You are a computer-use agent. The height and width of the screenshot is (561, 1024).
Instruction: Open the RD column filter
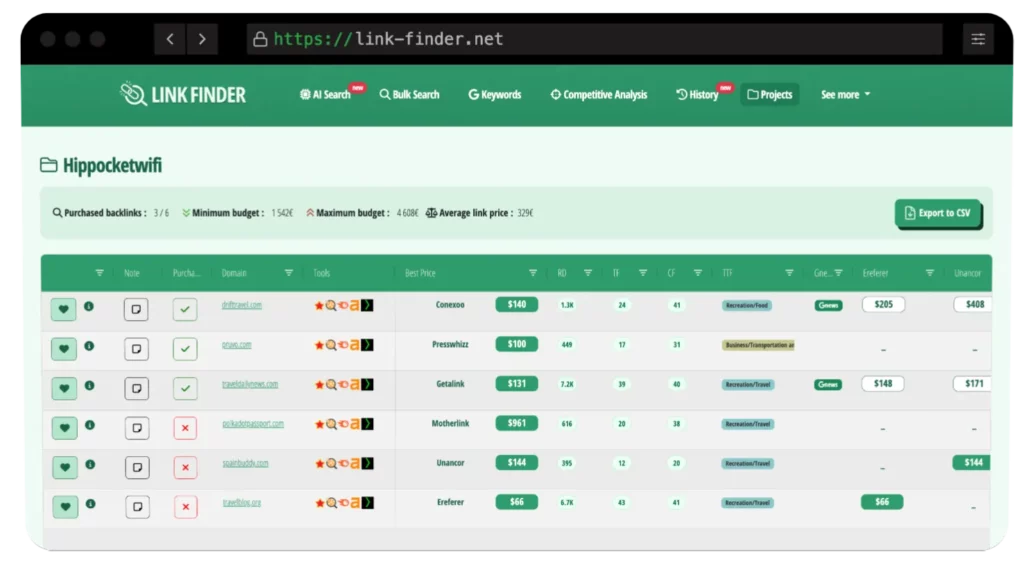click(588, 273)
